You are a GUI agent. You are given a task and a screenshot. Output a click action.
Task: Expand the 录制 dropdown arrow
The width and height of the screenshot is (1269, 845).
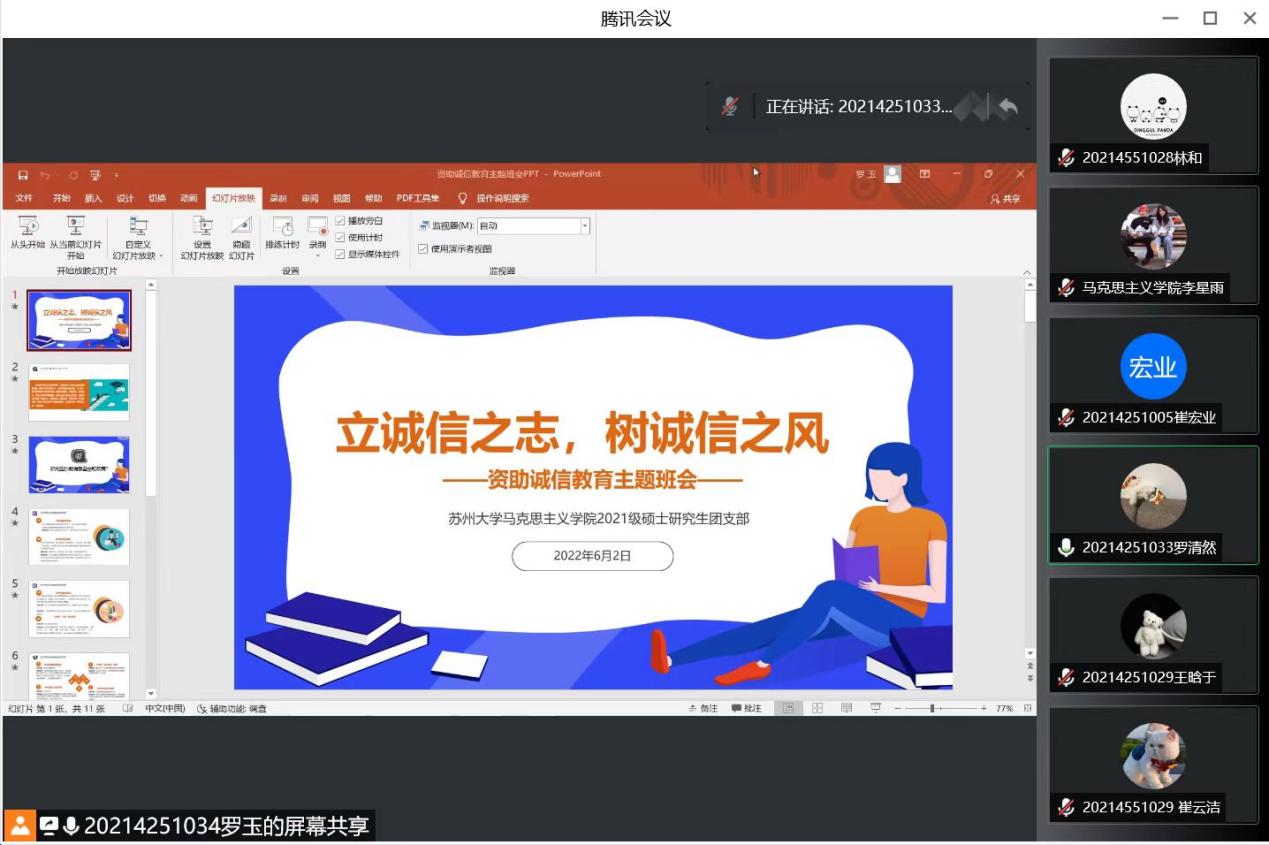pos(317,256)
